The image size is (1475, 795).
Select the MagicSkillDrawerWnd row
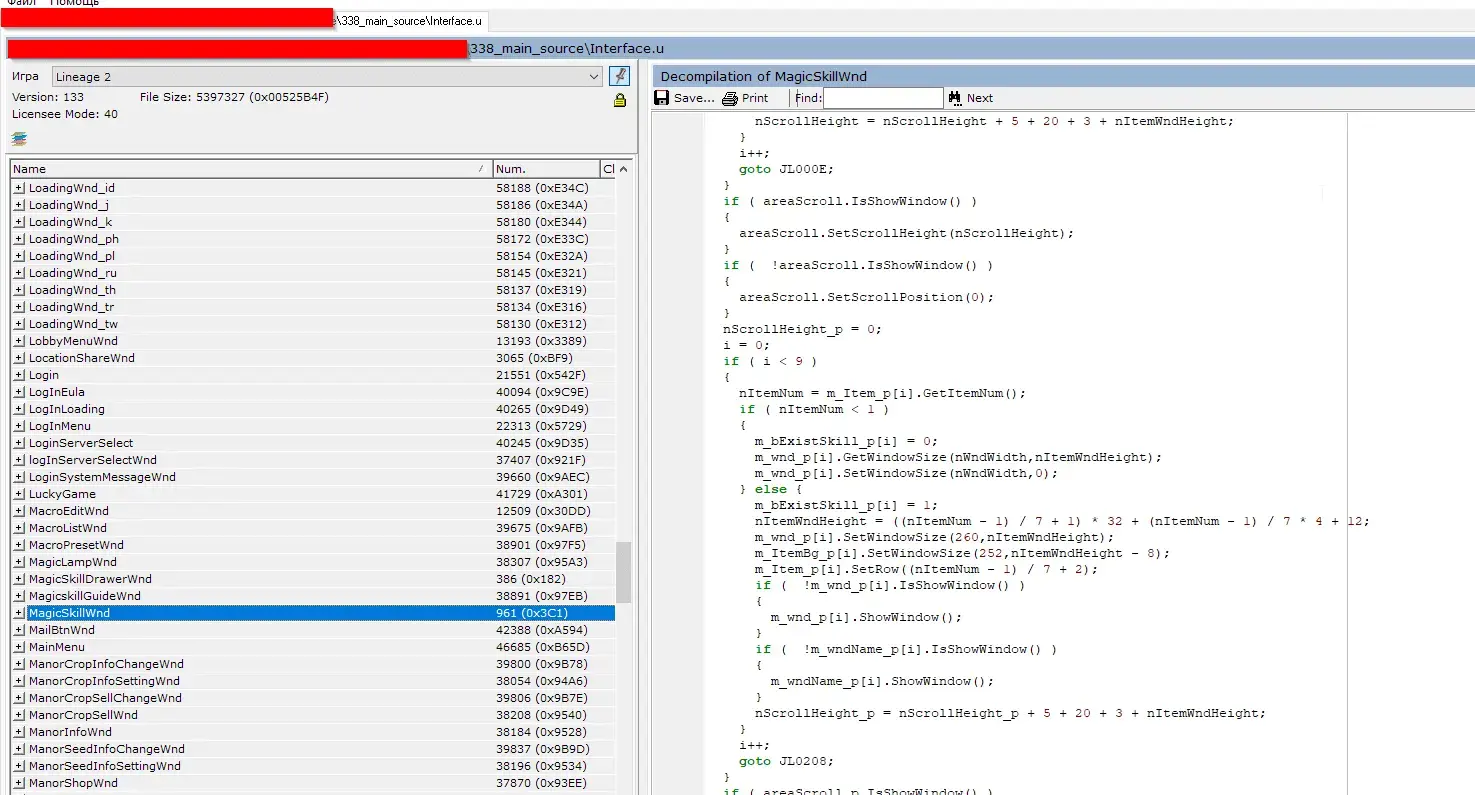tap(313, 579)
